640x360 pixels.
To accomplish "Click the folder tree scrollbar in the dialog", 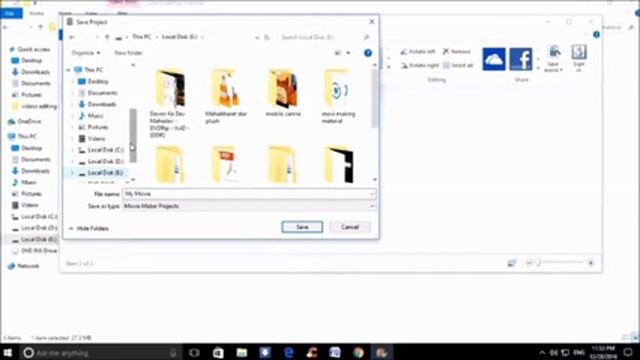I will coord(133,136).
